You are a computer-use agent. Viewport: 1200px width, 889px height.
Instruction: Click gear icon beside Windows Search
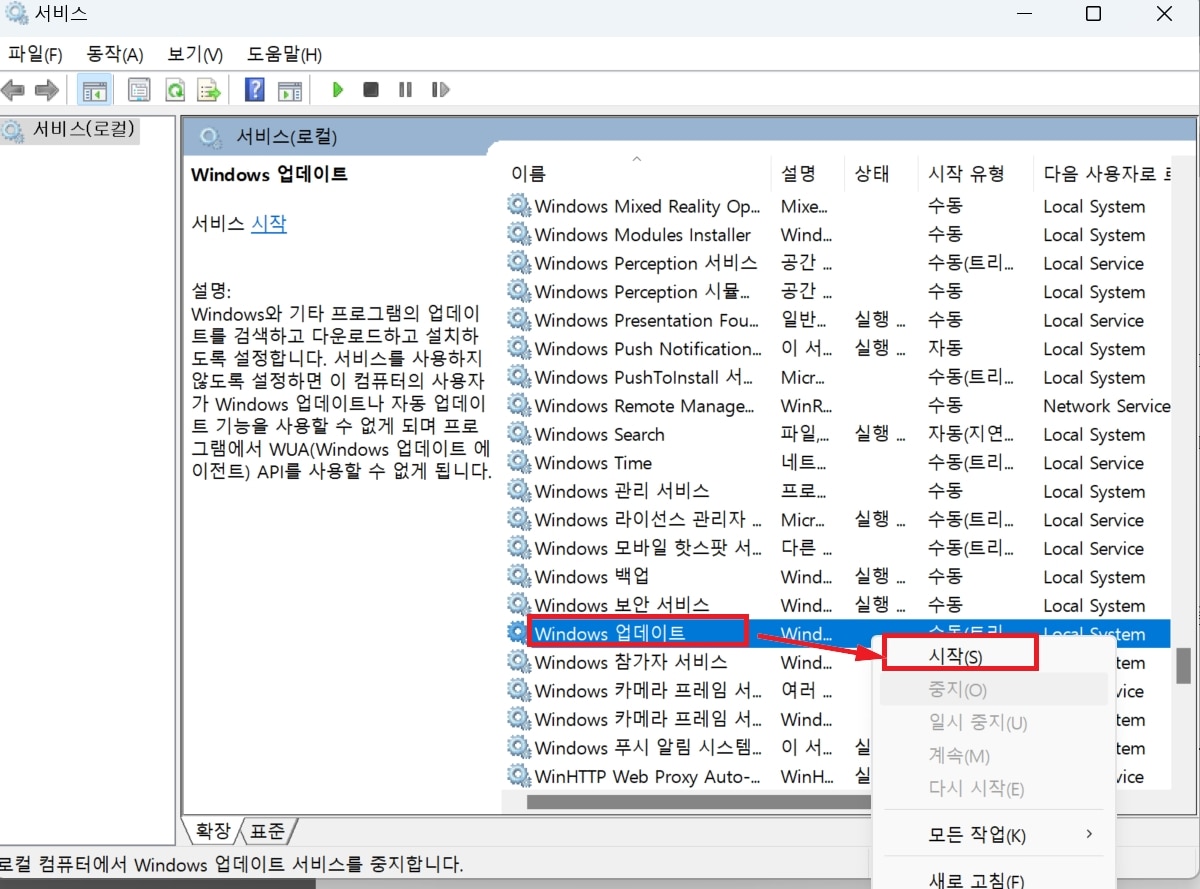tap(518, 434)
